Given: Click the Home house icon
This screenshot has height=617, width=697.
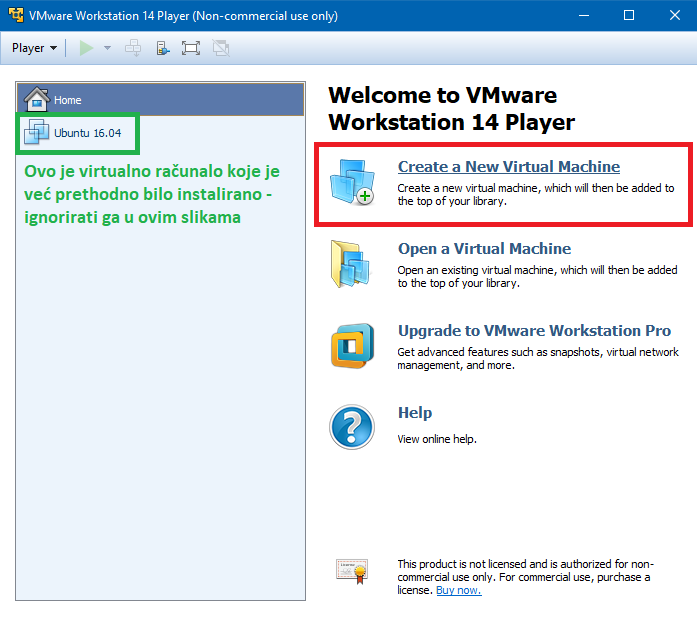Looking at the screenshot, I should tap(36, 99).
